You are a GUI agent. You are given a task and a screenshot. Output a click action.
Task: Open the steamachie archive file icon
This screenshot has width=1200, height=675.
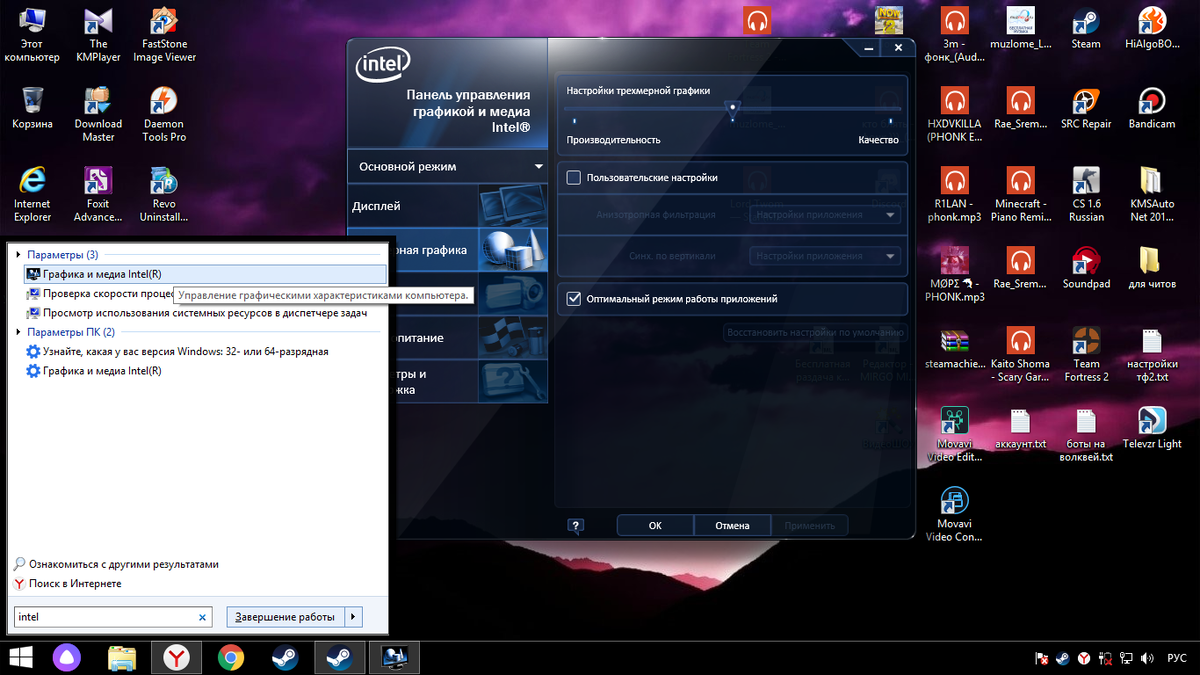(x=955, y=349)
